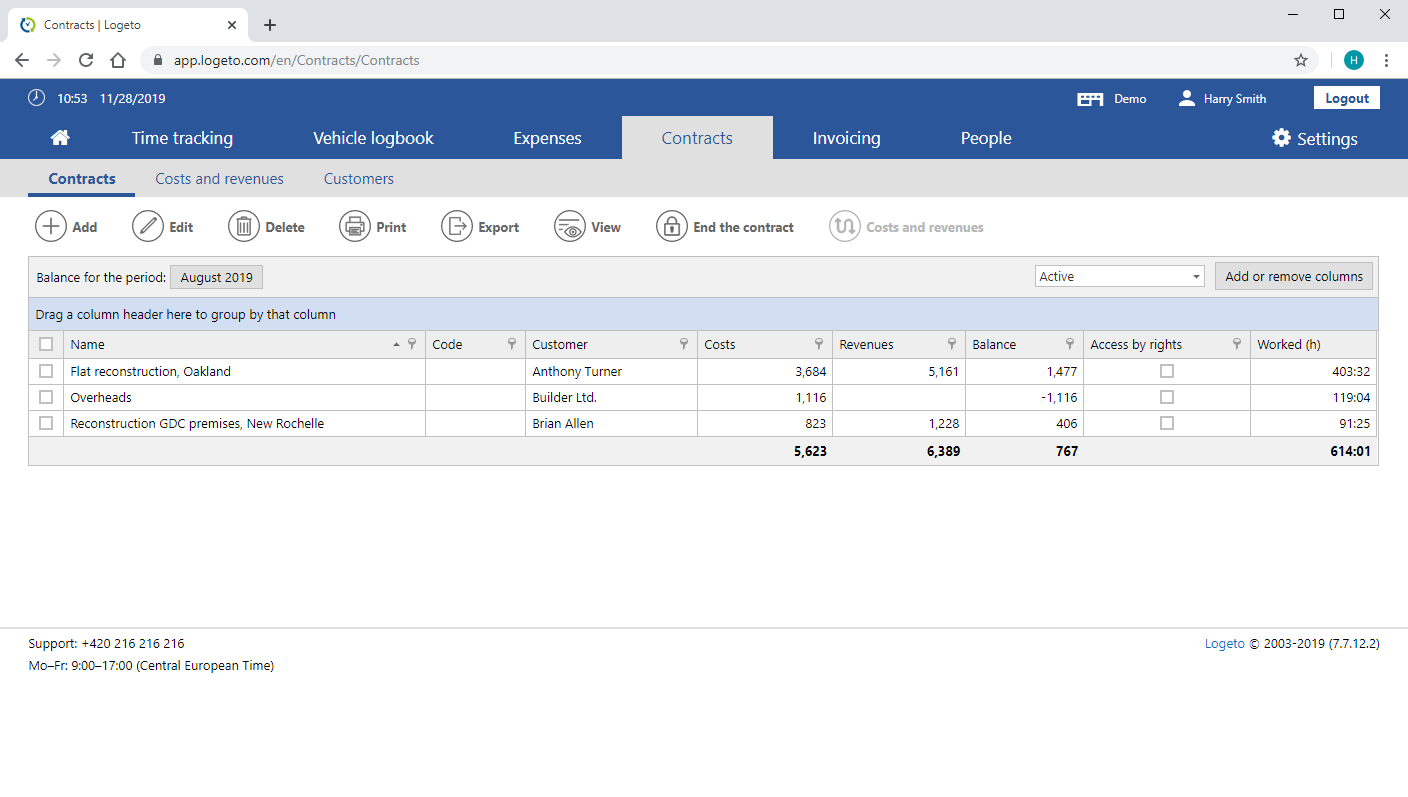The width and height of the screenshot is (1408, 797).
Task: Open the Logeto footer link
Action: pyautogui.click(x=1225, y=644)
